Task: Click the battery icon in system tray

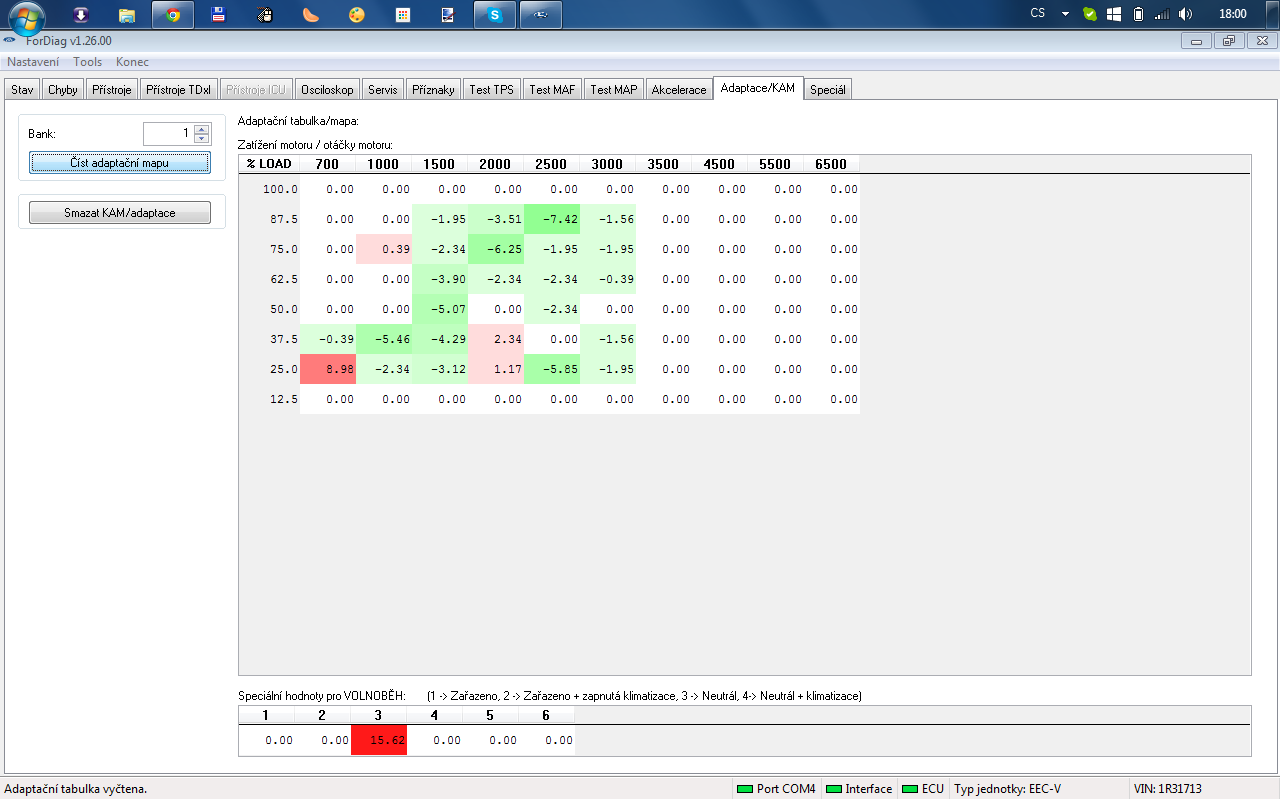Action: coord(1138,14)
